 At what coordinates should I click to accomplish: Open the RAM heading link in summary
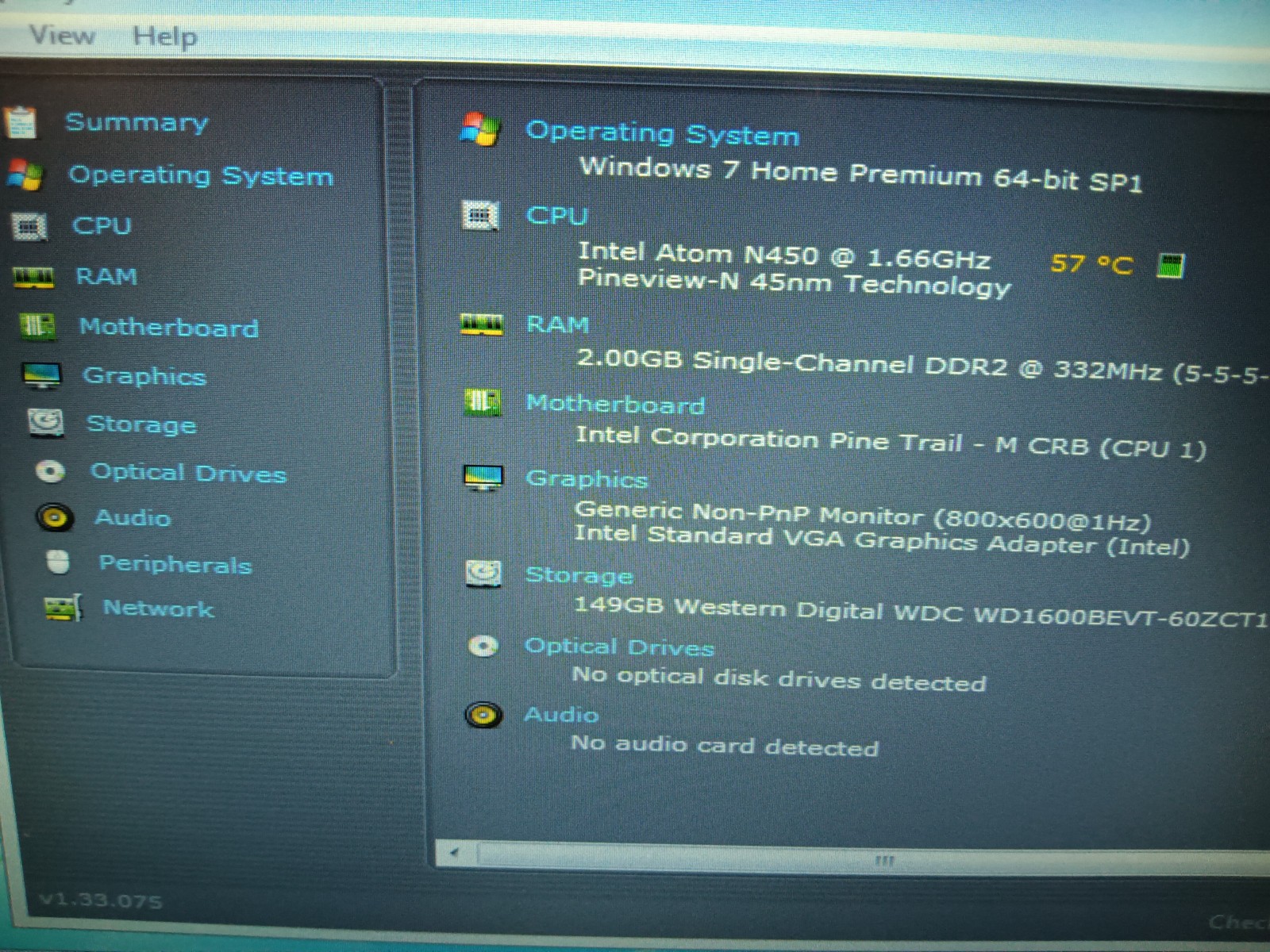[558, 324]
